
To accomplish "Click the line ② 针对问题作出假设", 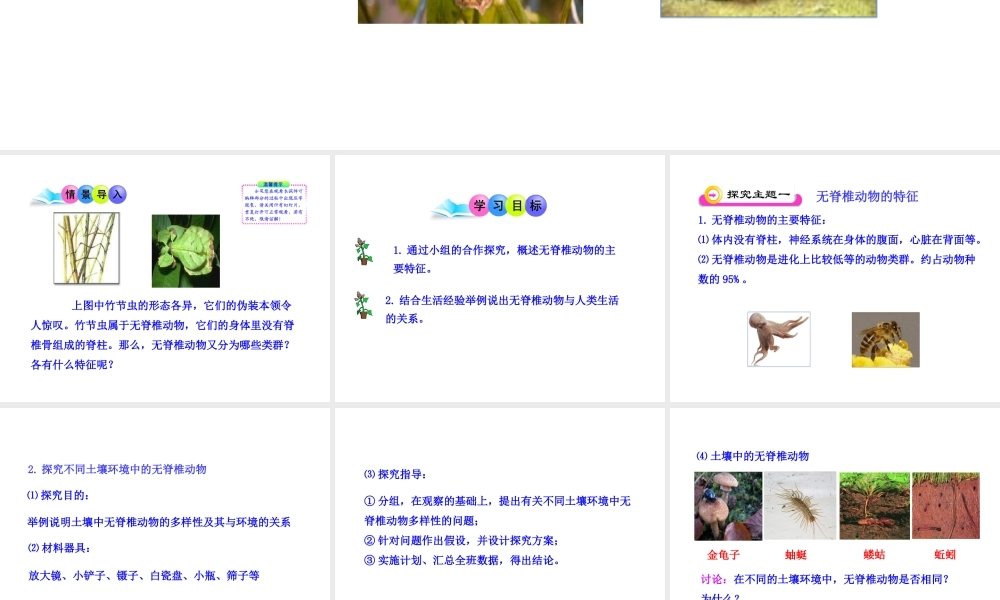I will [x=461, y=541].
